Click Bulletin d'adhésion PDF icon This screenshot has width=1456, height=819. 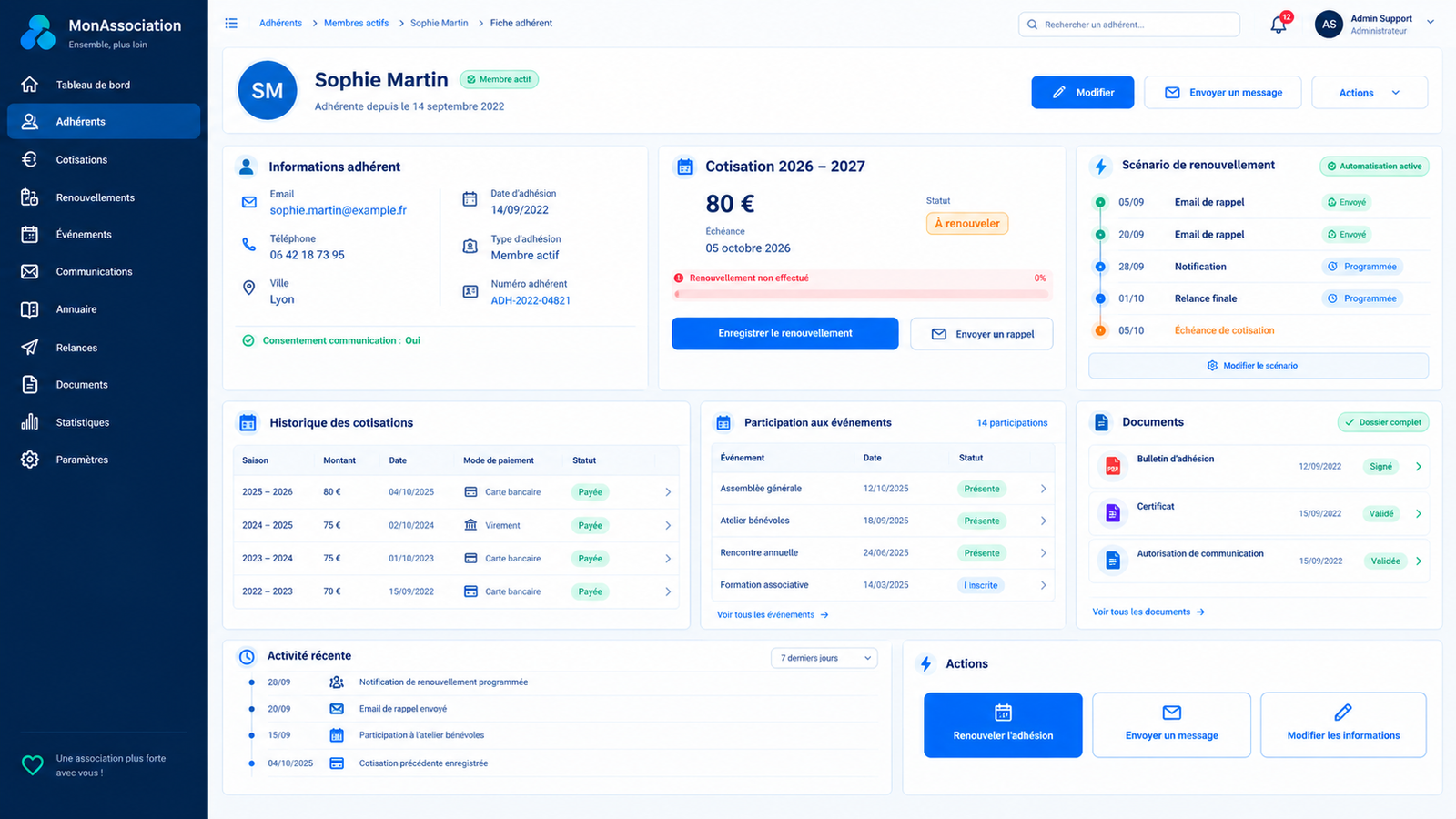click(x=1112, y=466)
